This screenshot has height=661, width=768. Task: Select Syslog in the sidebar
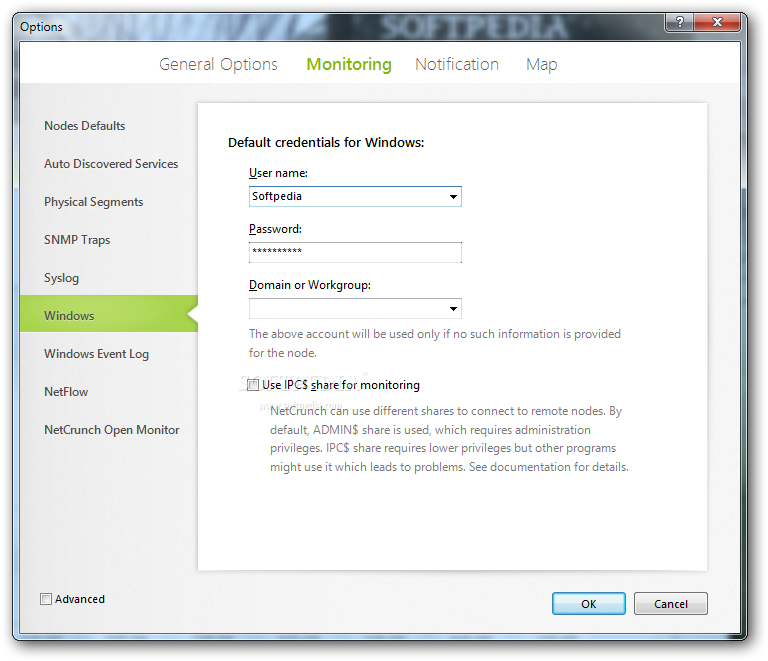pos(61,278)
